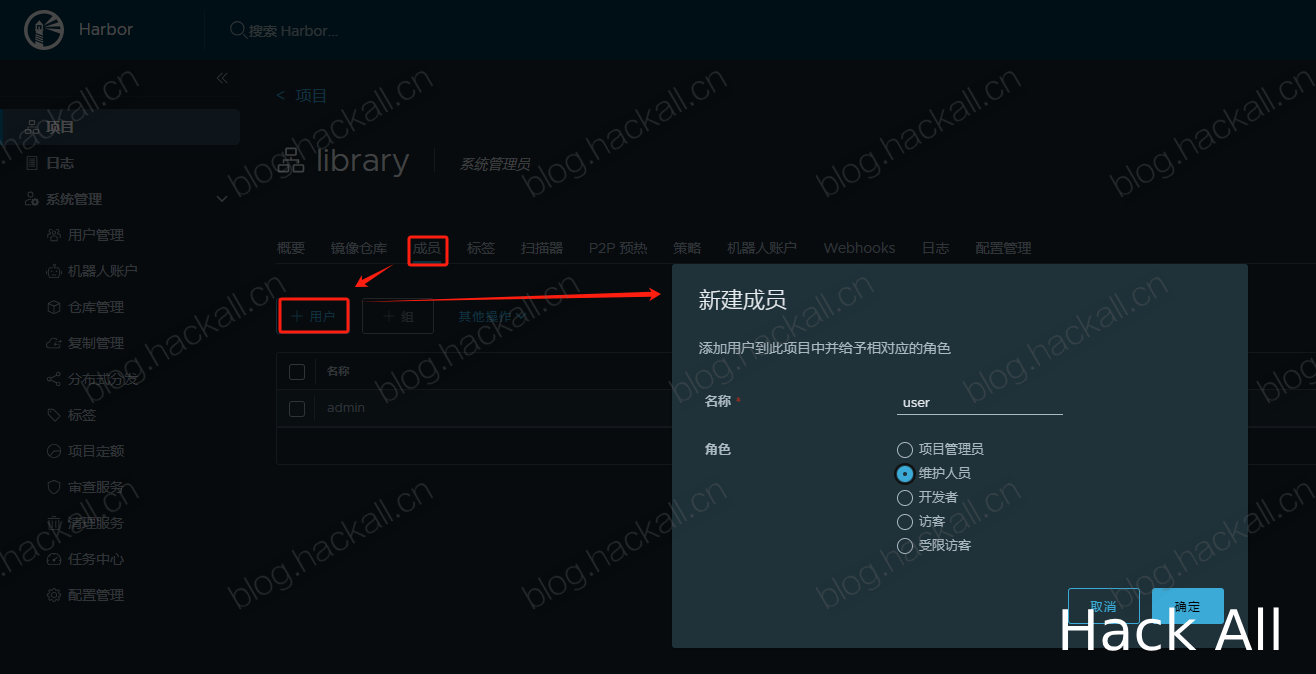Click the 机器人账户 robot icon

click(x=54, y=271)
